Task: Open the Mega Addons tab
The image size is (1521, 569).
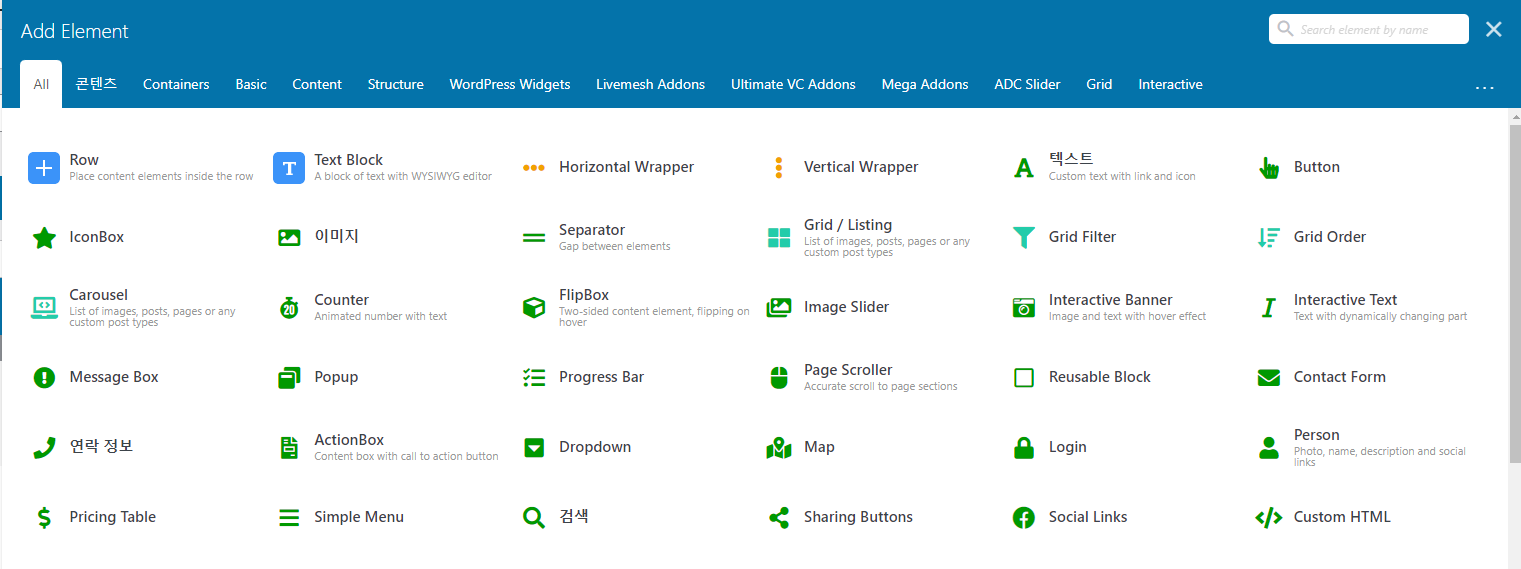Action: coord(925,84)
